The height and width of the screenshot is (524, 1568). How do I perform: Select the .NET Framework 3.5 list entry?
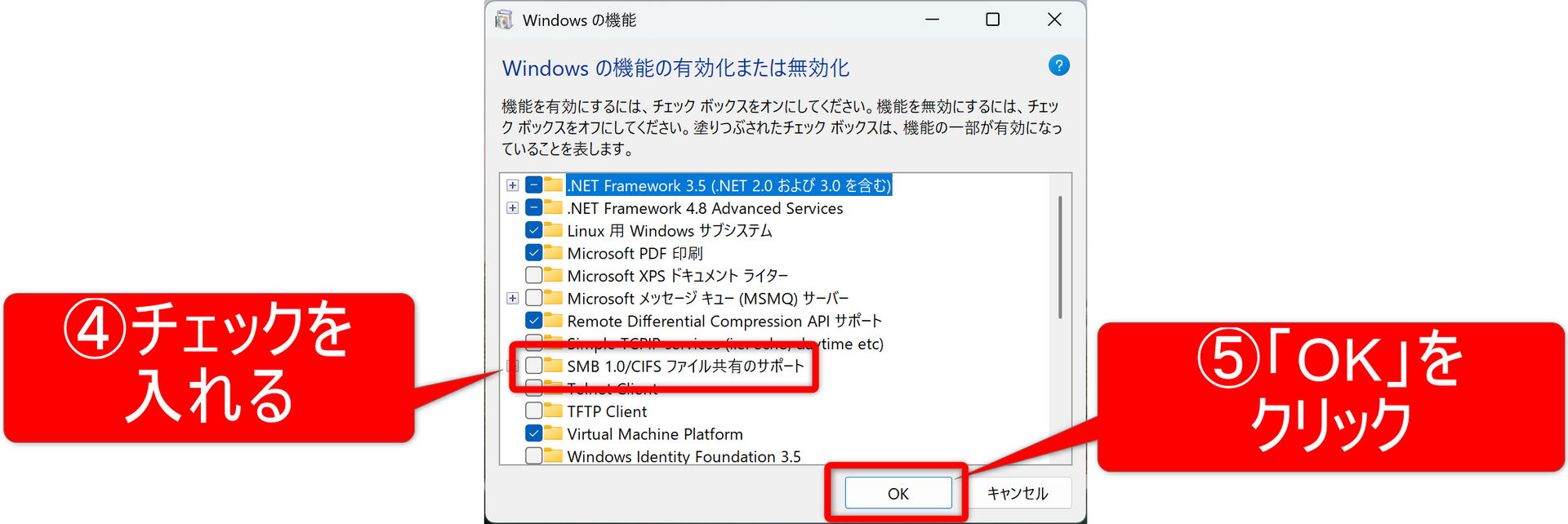point(728,185)
